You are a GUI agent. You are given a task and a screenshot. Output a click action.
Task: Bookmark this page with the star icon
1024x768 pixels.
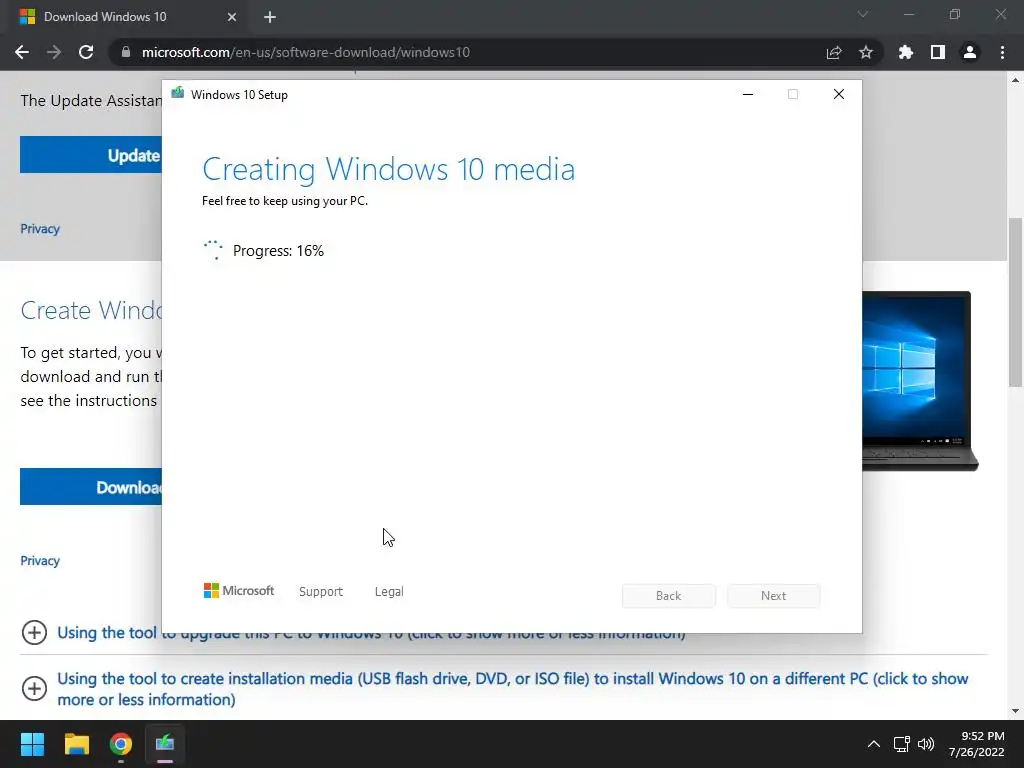pyautogui.click(x=865, y=52)
